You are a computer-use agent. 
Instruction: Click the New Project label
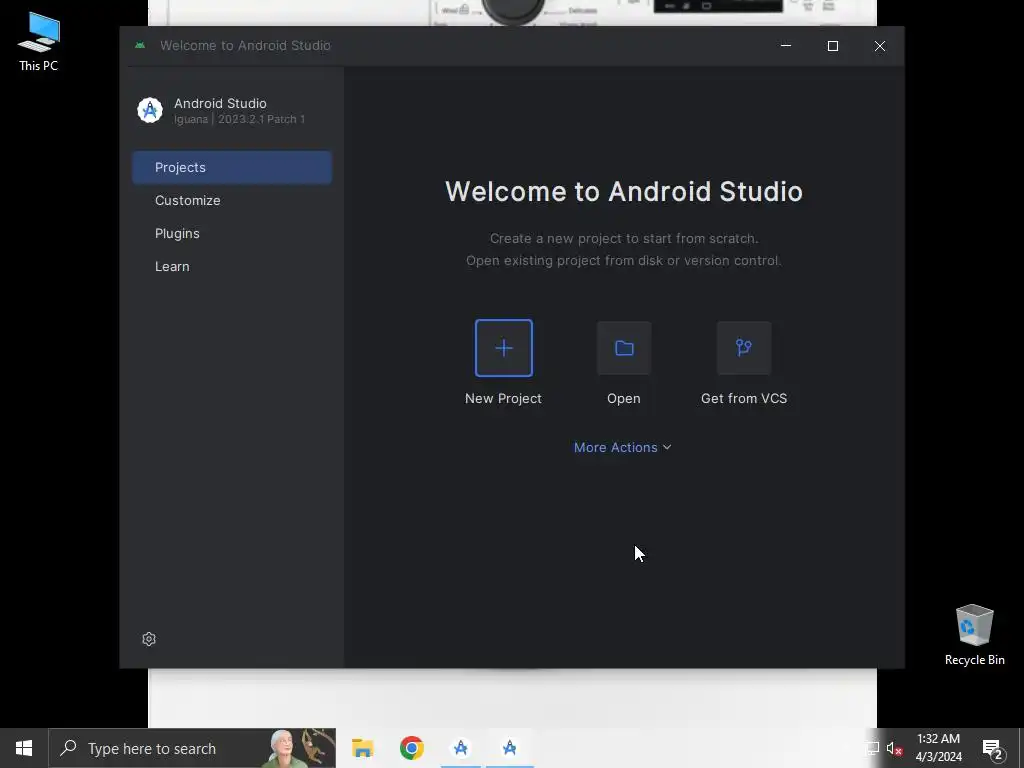click(x=503, y=398)
